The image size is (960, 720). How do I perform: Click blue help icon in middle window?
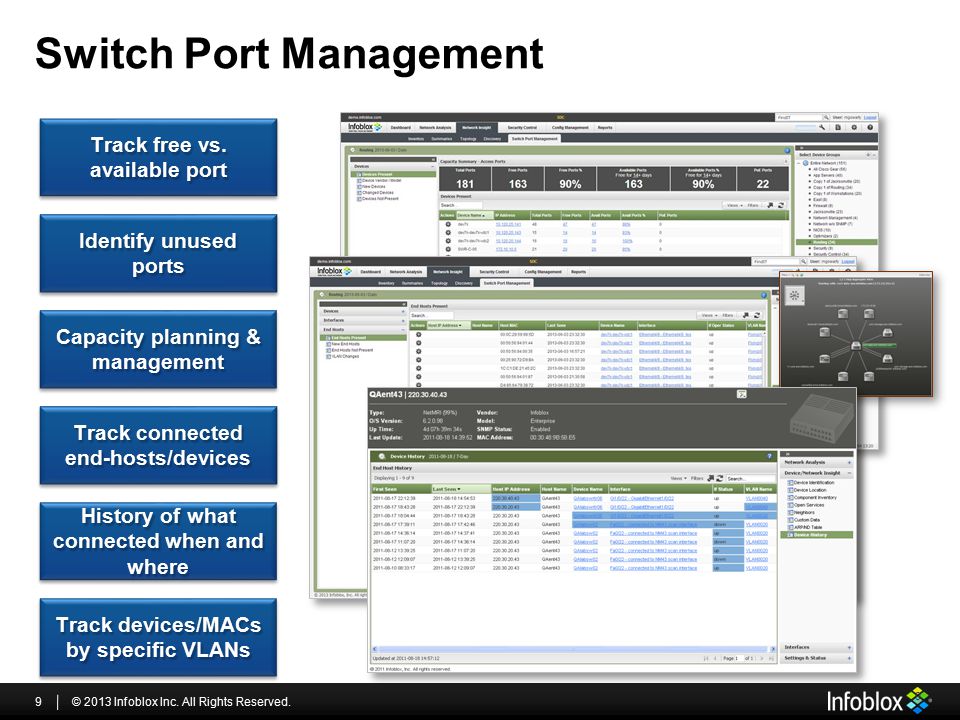pos(763,295)
